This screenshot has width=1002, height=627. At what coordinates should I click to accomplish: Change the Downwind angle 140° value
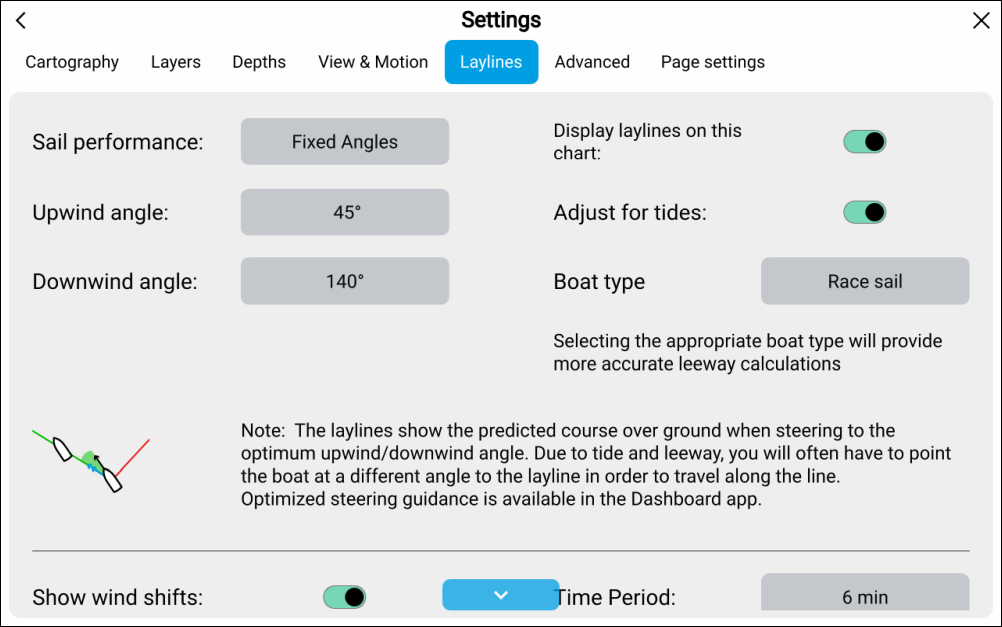click(345, 282)
